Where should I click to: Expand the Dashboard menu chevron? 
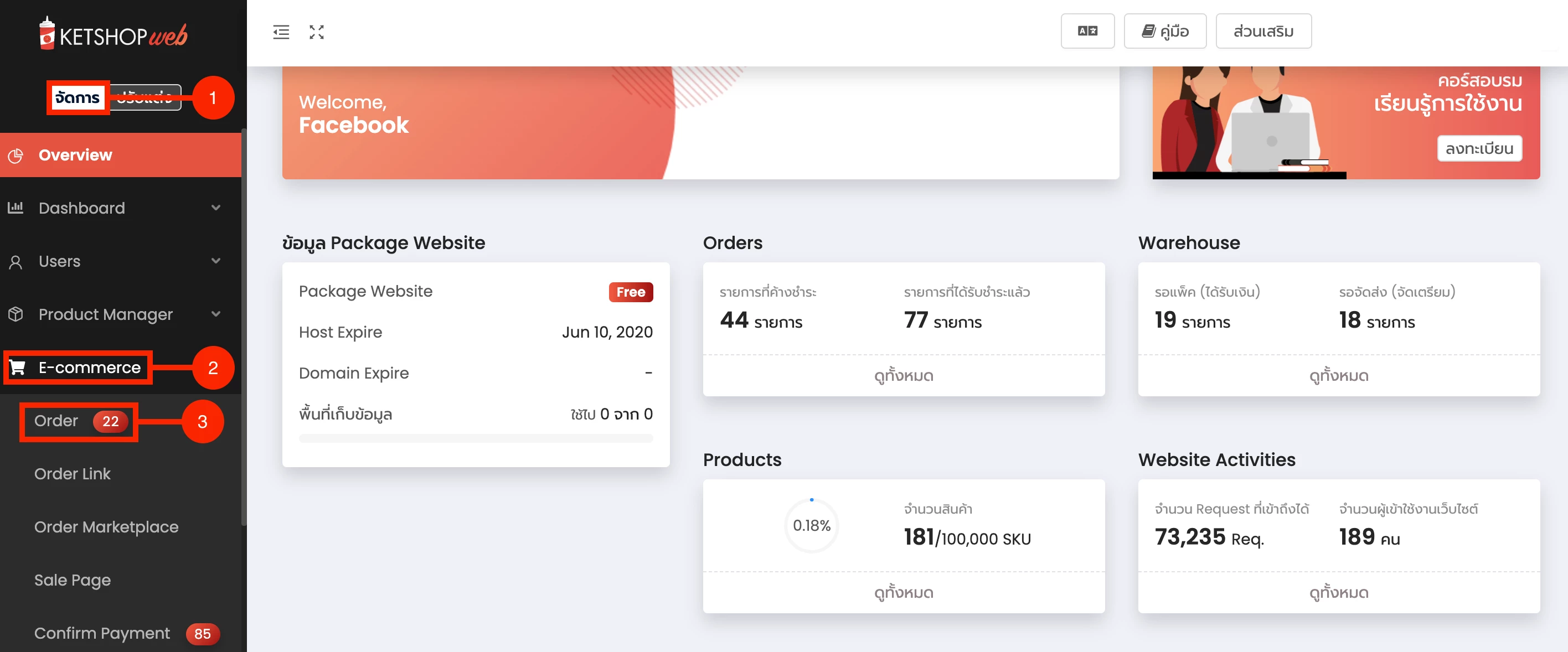[x=215, y=208]
